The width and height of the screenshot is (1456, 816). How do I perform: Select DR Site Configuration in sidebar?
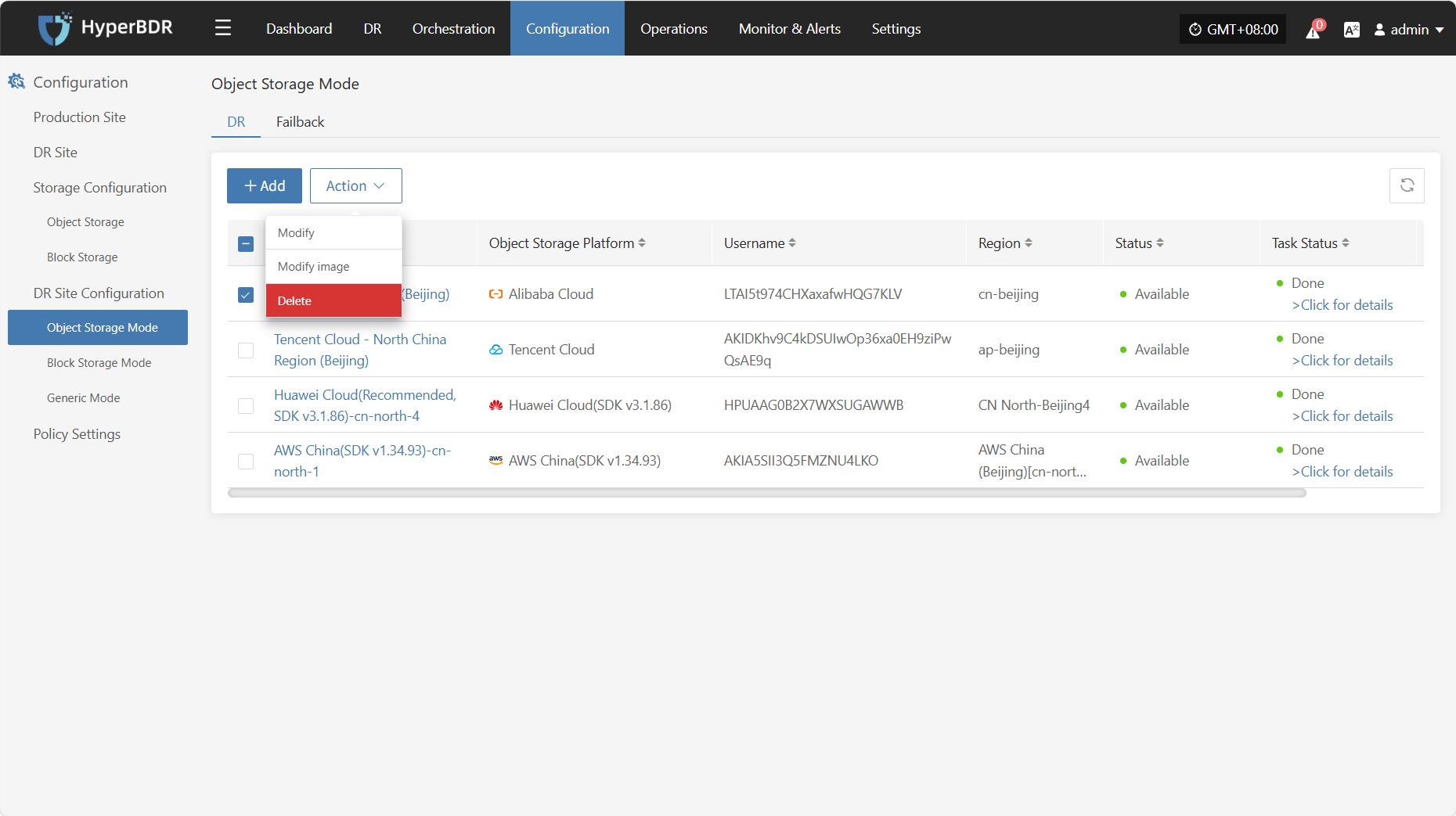(x=99, y=293)
